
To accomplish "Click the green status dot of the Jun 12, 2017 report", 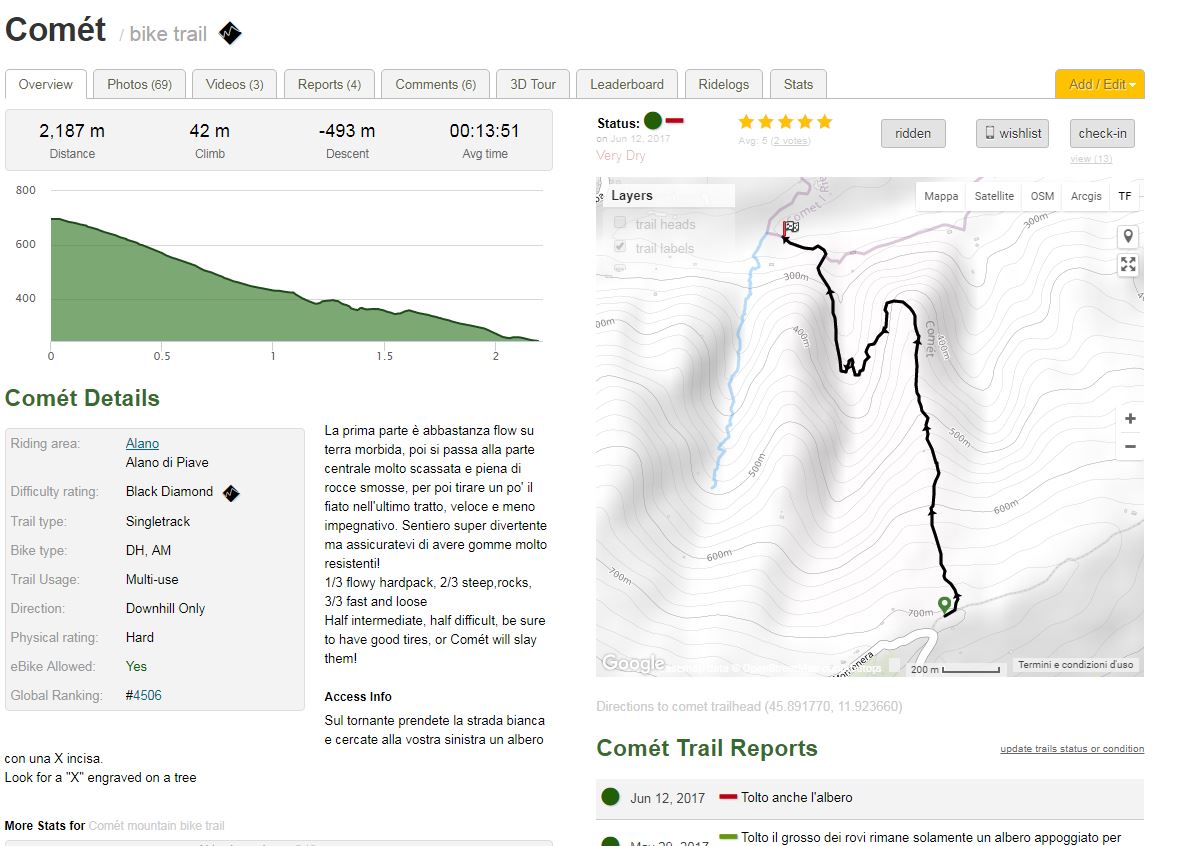I will coord(610,797).
